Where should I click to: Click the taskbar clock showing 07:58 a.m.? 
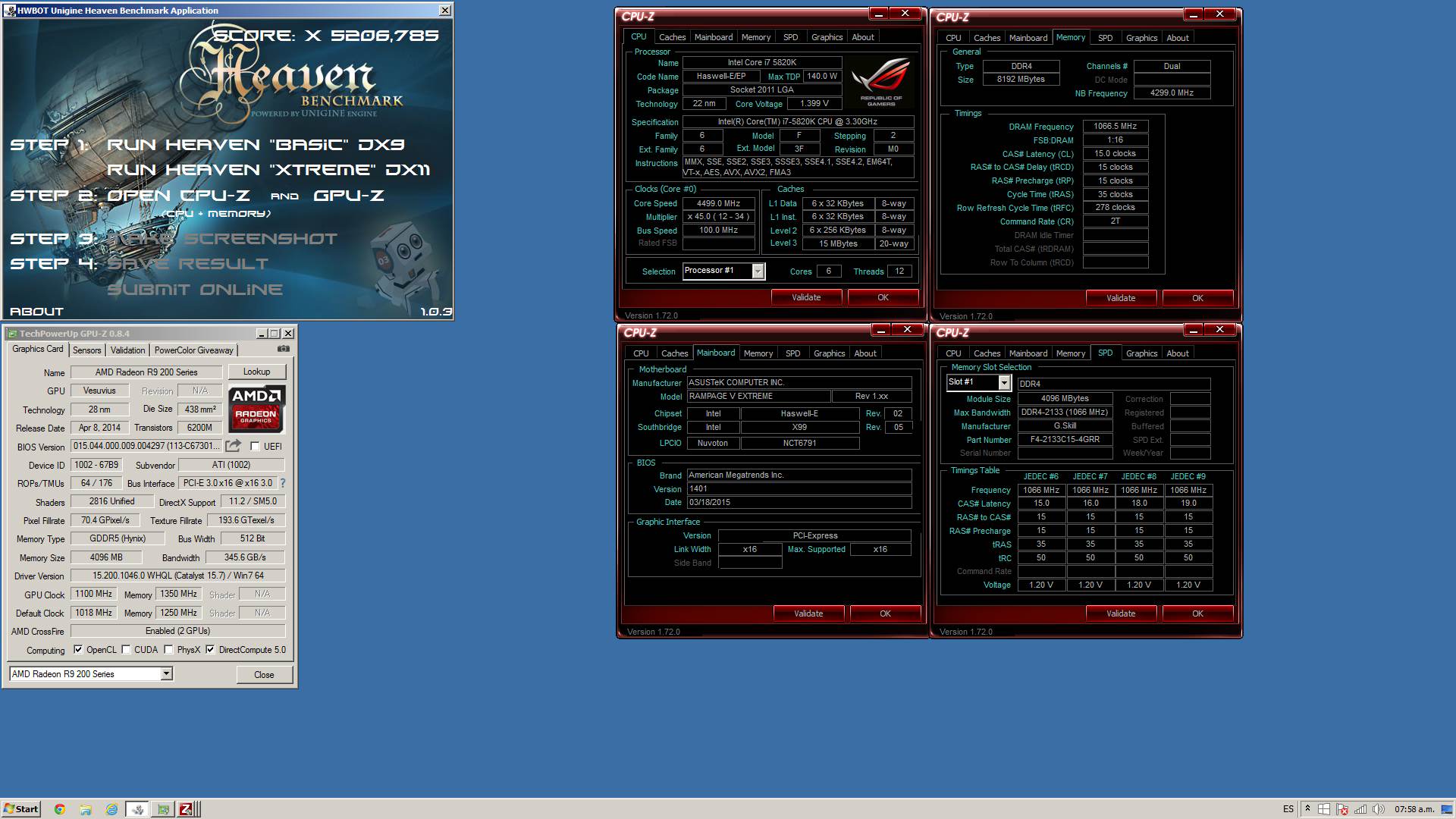[1415, 809]
